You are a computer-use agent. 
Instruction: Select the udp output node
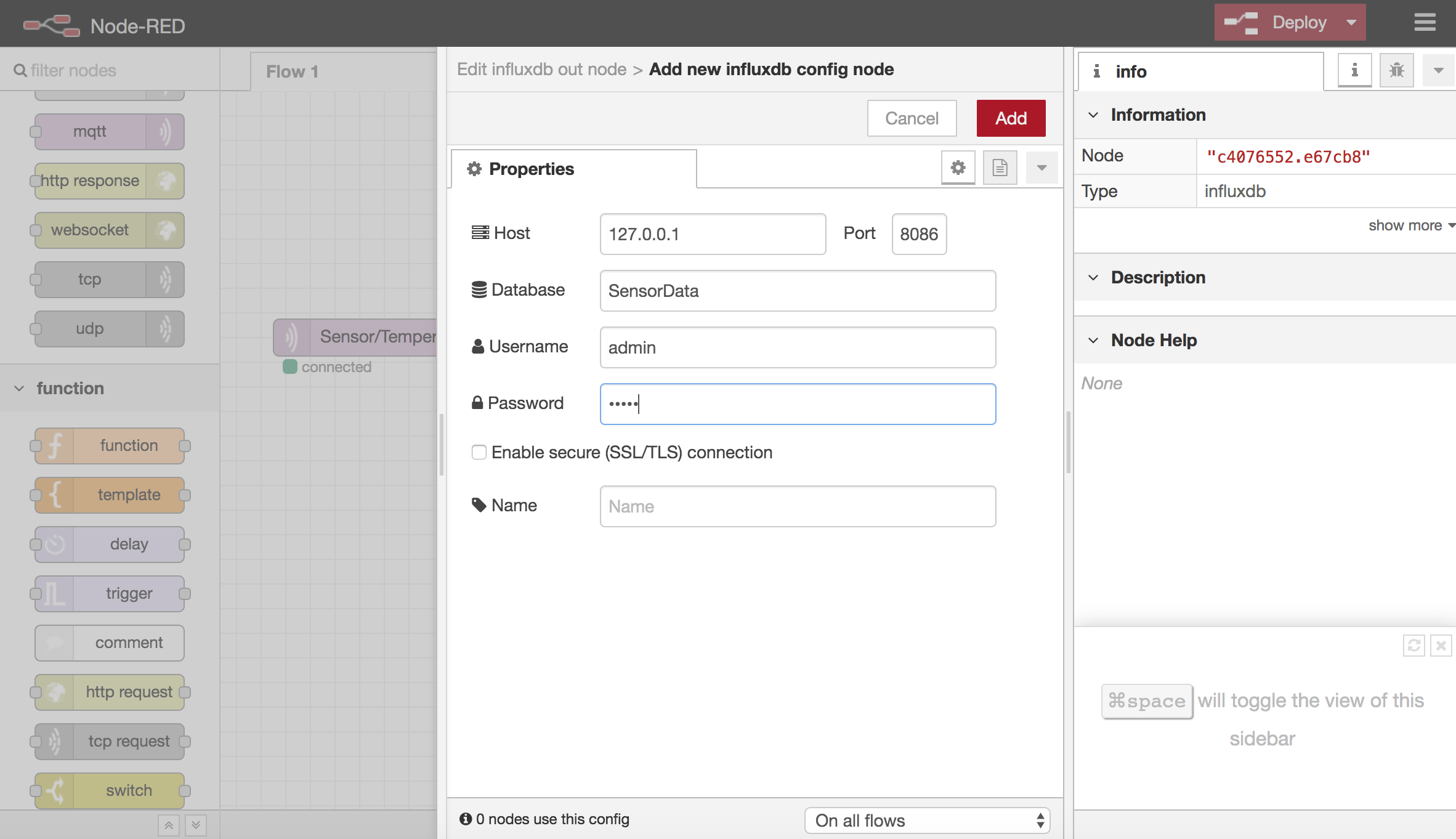109,328
